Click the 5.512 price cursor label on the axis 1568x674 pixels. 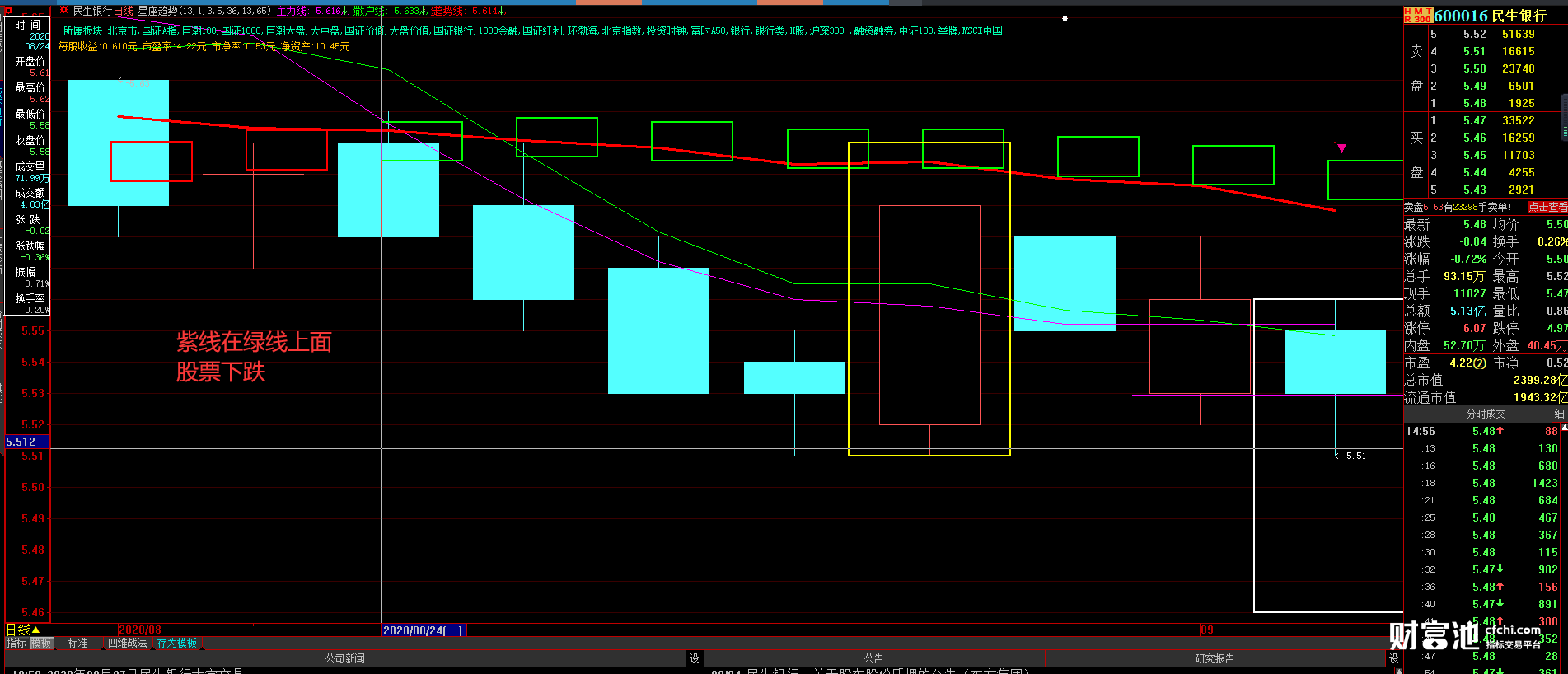click(27, 442)
